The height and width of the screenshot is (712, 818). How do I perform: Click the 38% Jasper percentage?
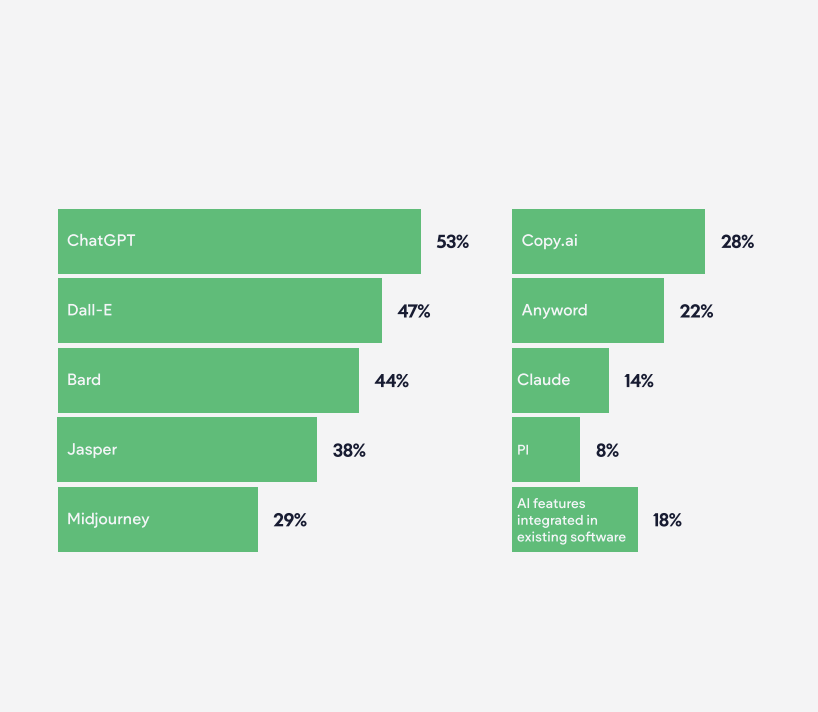[x=349, y=451]
